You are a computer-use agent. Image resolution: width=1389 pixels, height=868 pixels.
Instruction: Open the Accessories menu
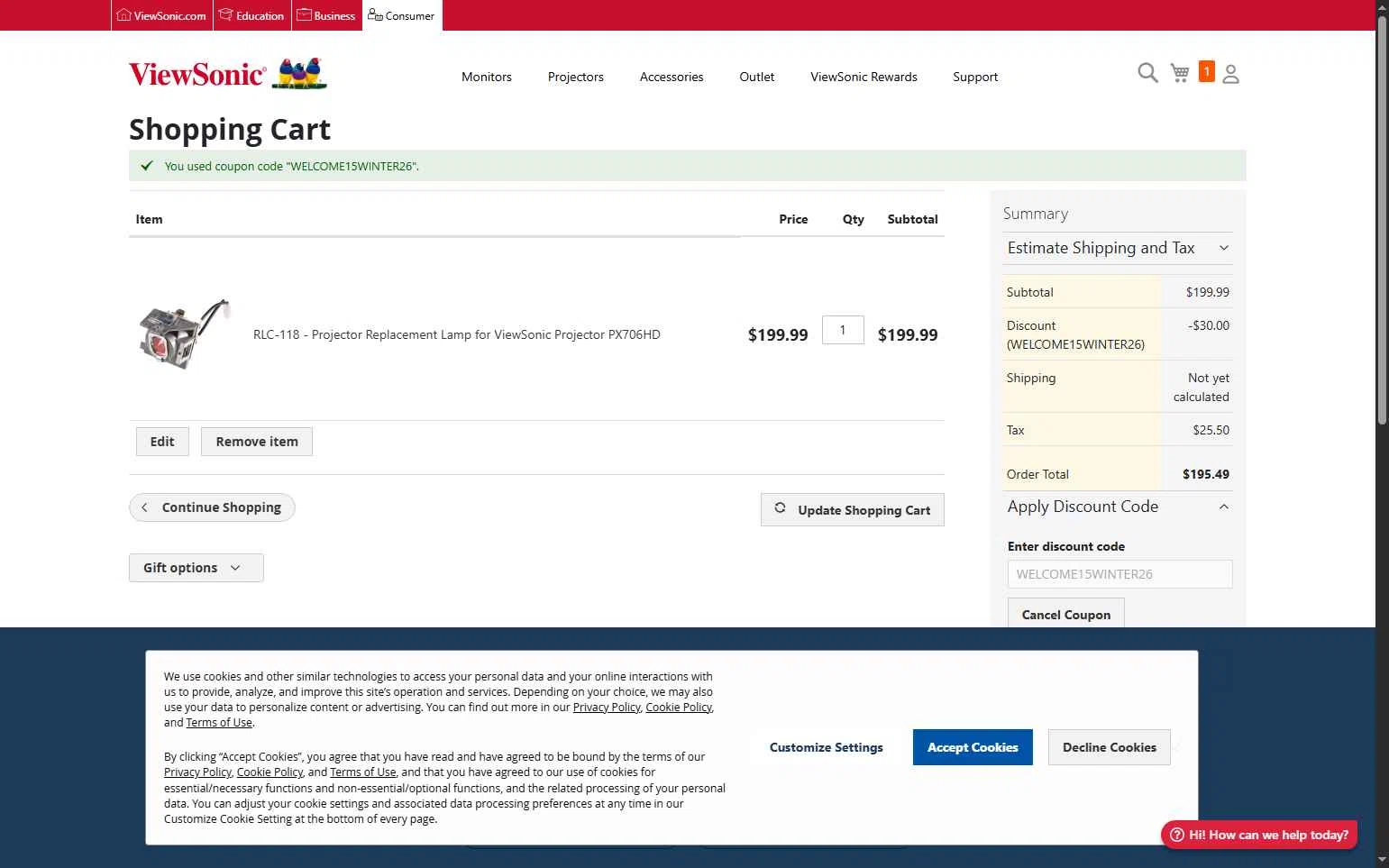tap(672, 77)
